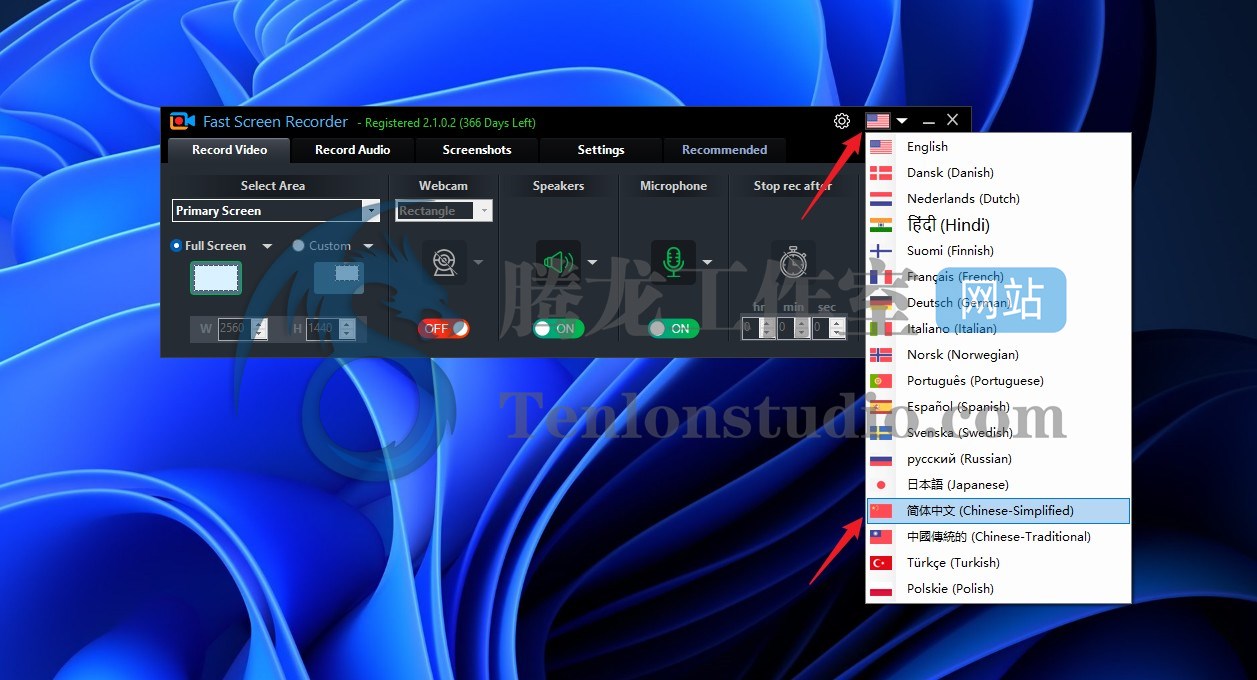
Task: Choose Español (Spanish) language
Action: click(998, 407)
